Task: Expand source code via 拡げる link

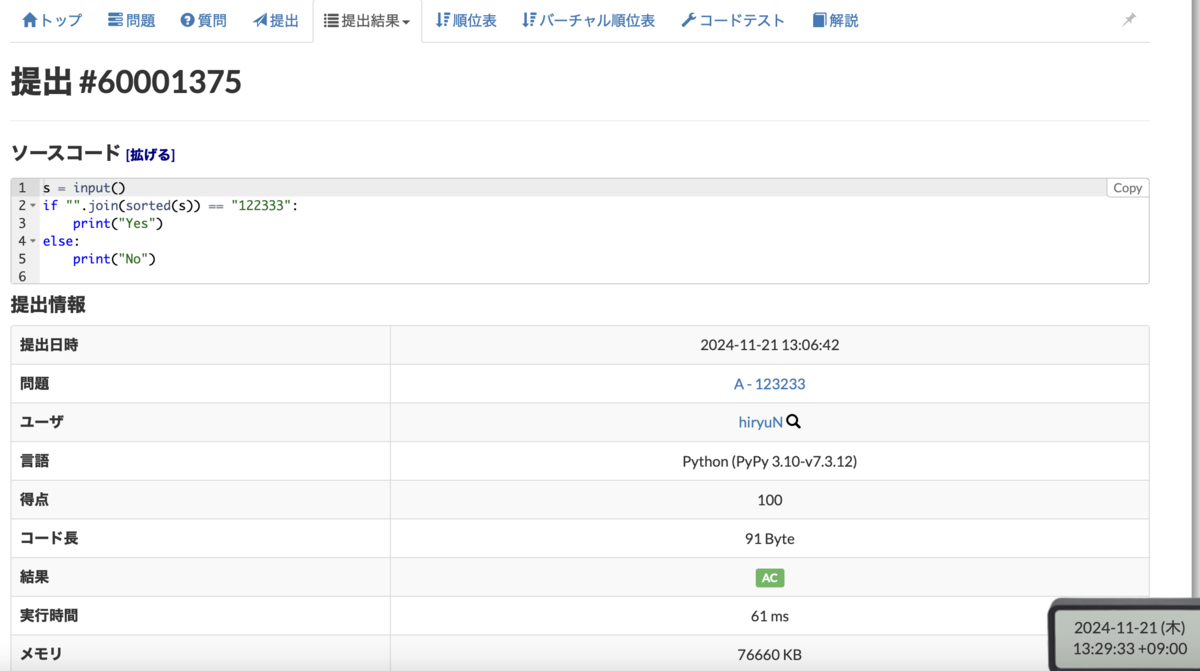Action: pyautogui.click(x=150, y=155)
